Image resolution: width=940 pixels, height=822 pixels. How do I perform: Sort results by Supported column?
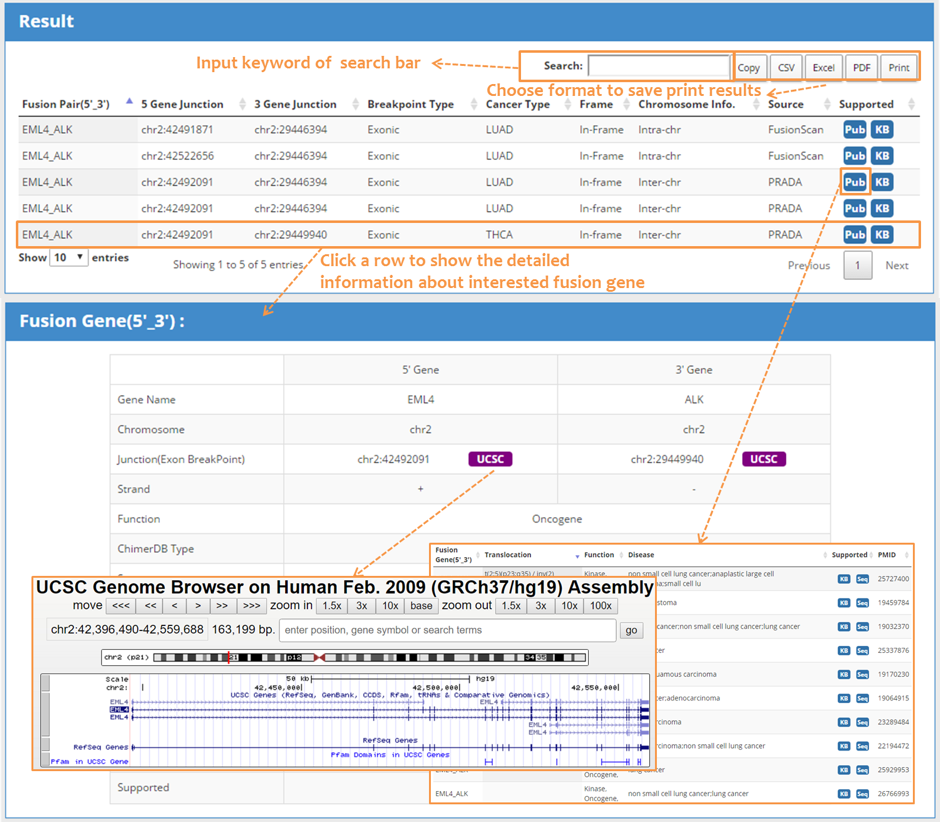tap(876, 104)
